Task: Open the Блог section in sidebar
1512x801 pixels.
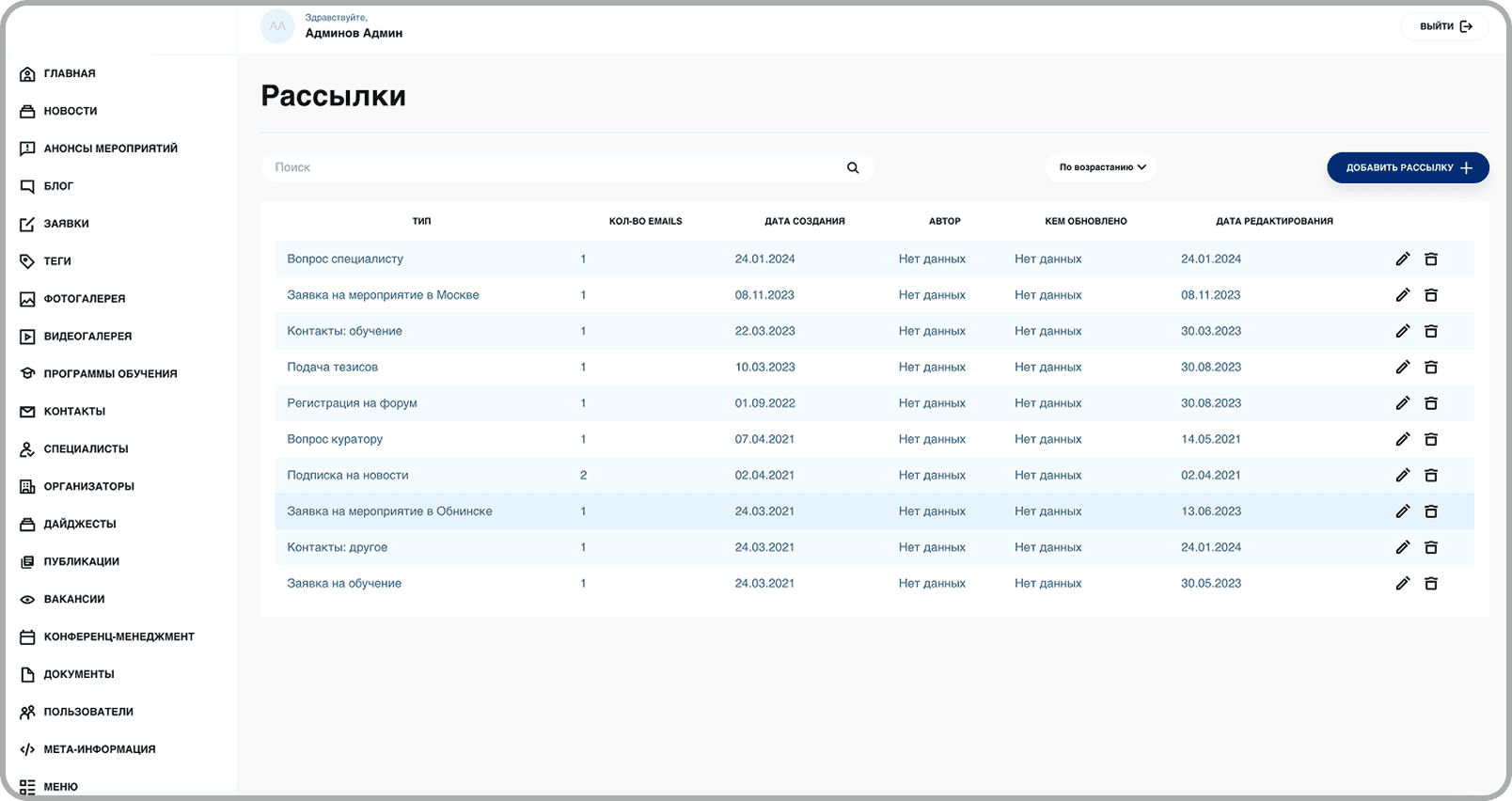Action: tap(58, 186)
